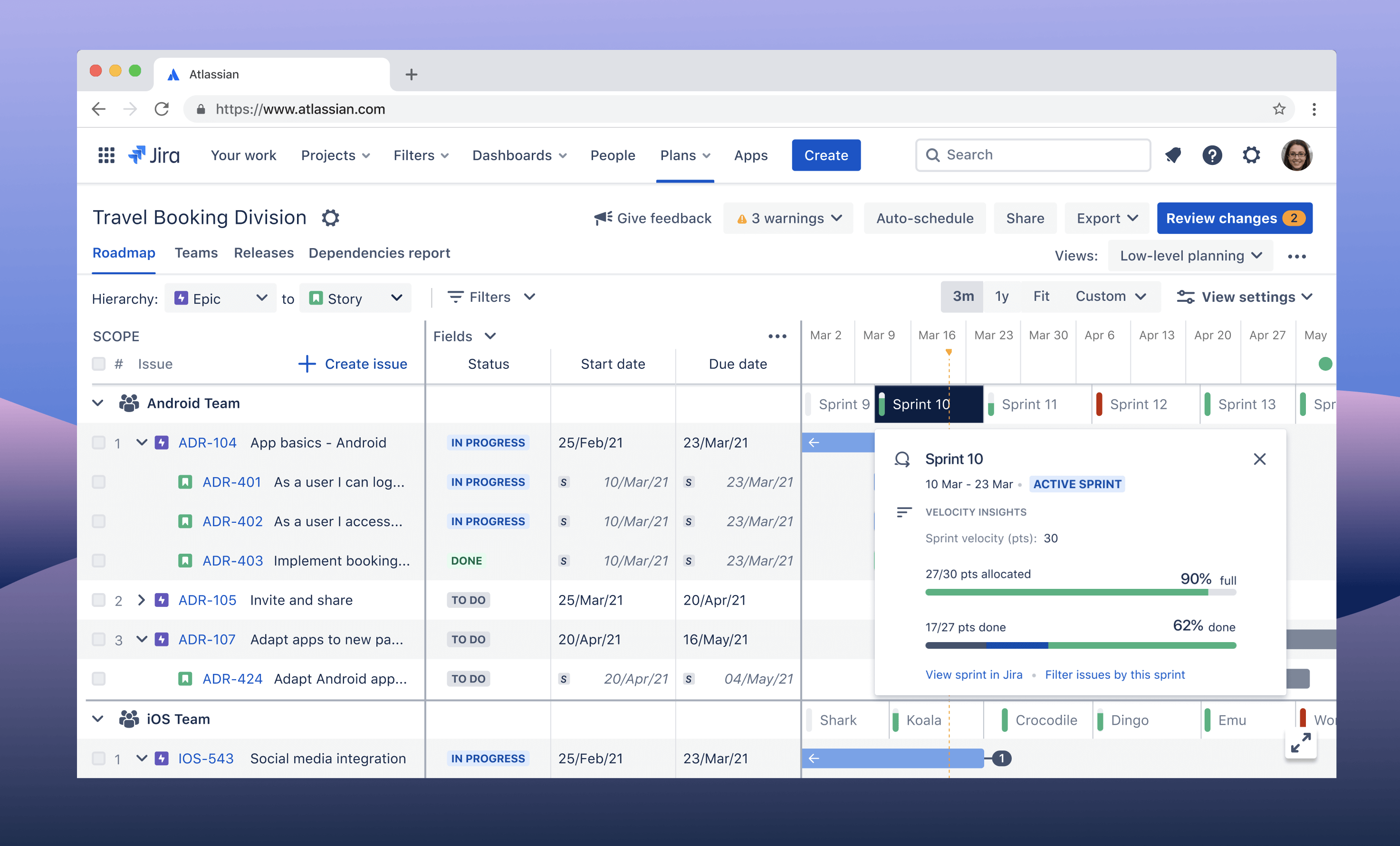Click the 27/30 pts allocated progress bar

[x=1080, y=593]
